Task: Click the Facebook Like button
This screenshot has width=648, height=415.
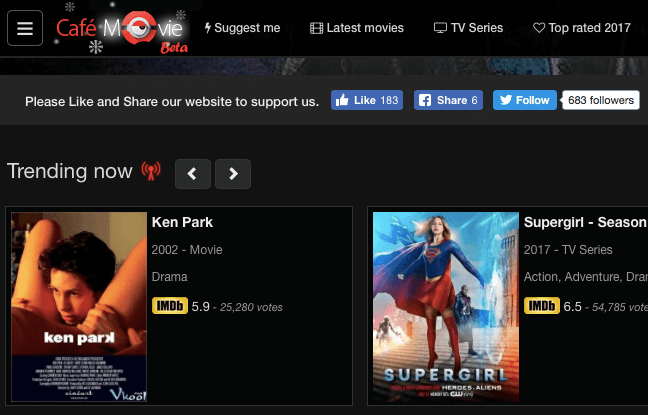Action: coord(367,100)
